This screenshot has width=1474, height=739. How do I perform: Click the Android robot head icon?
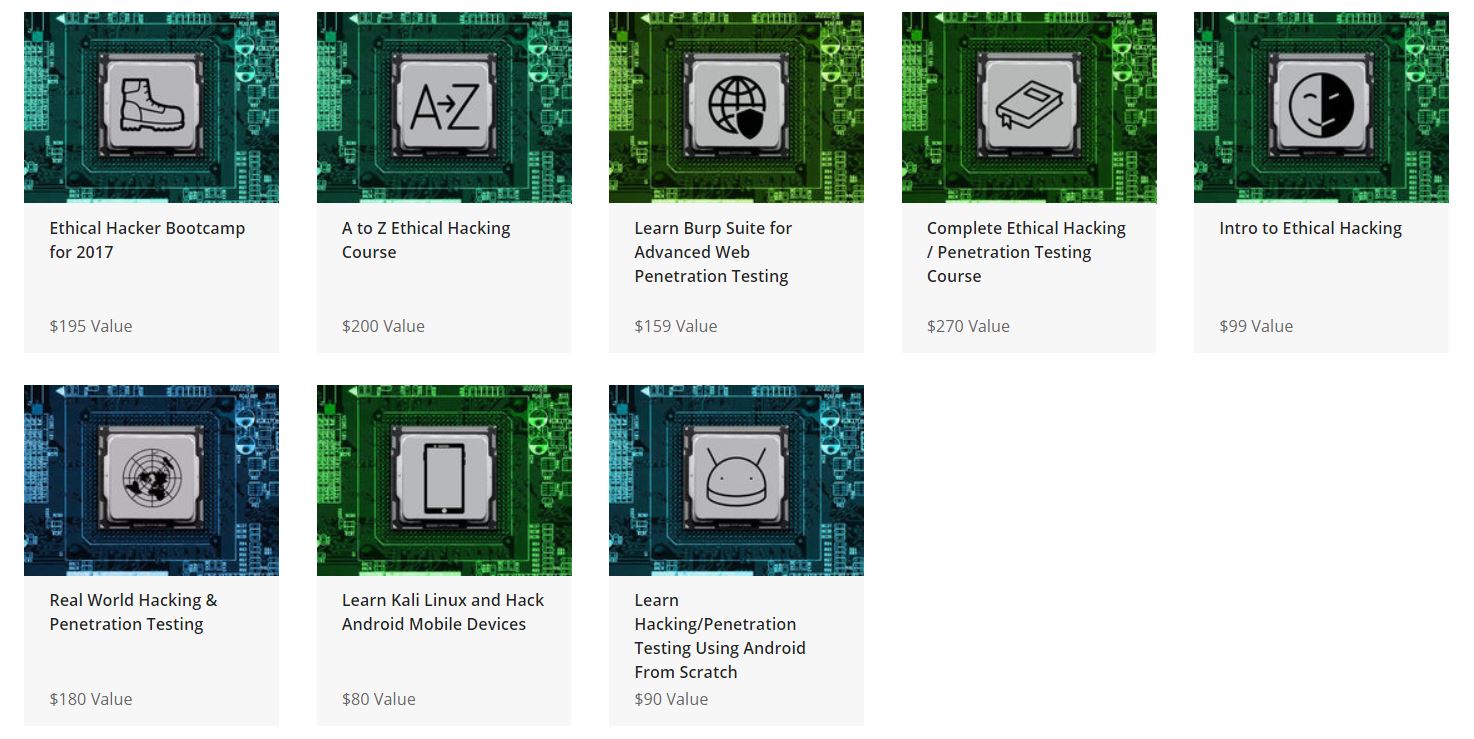(x=737, y=475)
